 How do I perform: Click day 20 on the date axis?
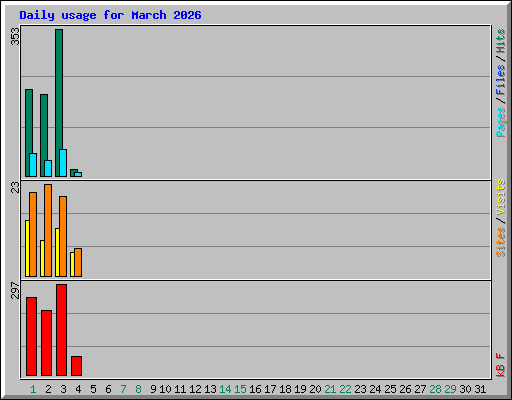click(x=315, y=389)
